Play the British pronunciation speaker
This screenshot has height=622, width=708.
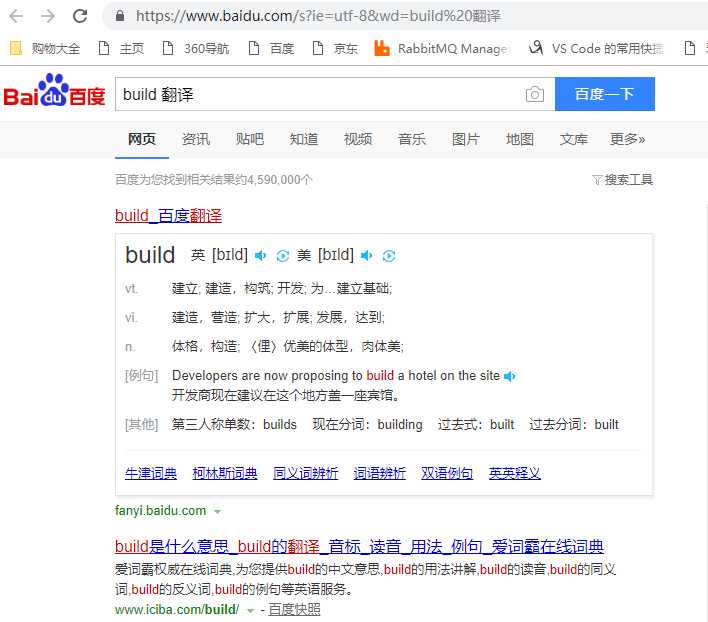pos(260,255)
